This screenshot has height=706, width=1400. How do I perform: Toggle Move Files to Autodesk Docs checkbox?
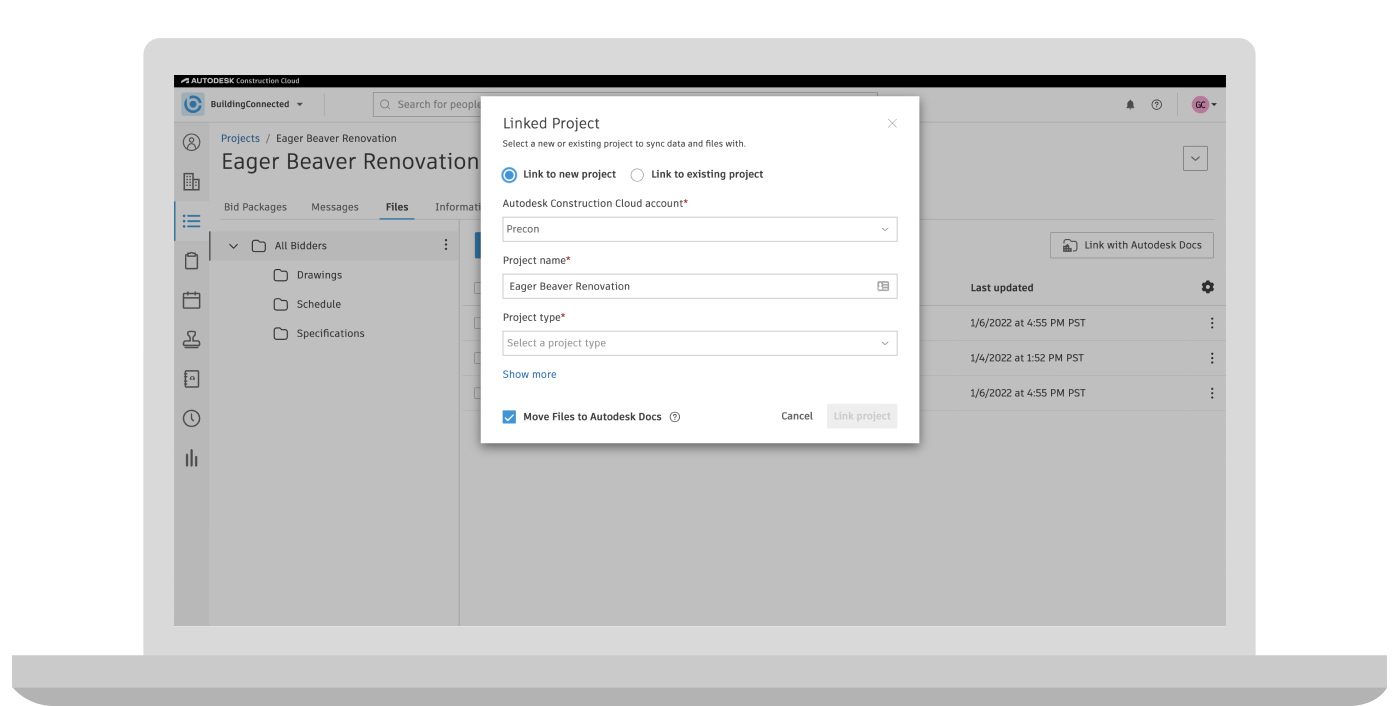[510, 417]
